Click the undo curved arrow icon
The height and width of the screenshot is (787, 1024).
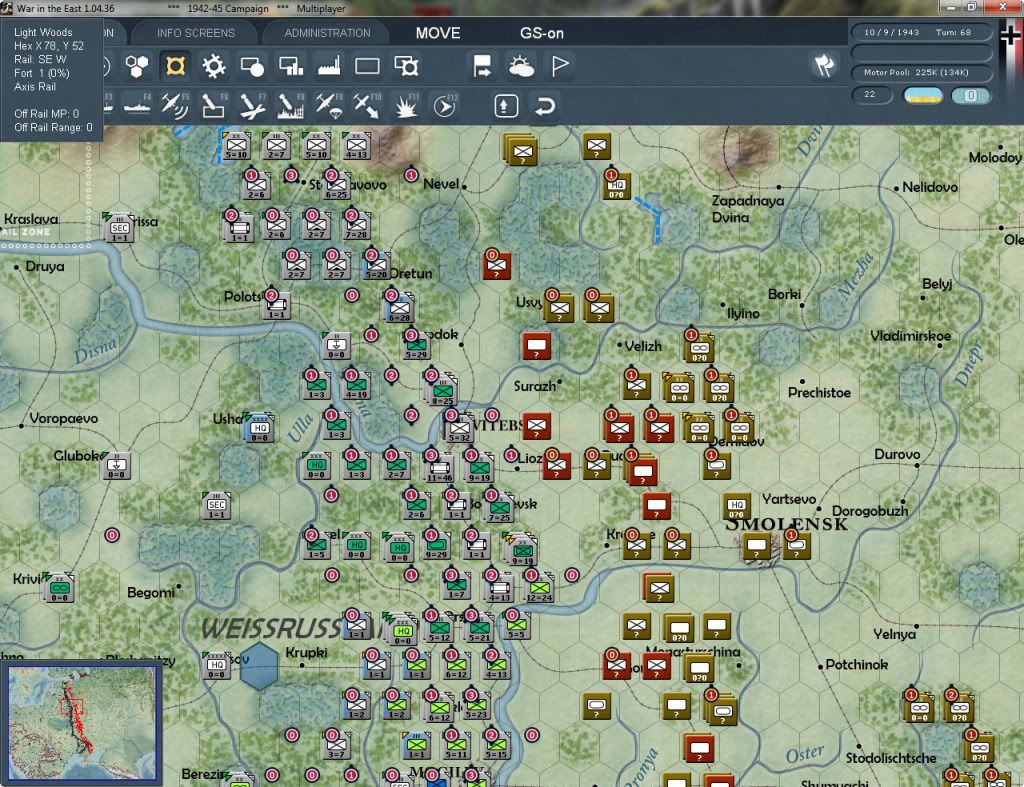coord(545,106)
